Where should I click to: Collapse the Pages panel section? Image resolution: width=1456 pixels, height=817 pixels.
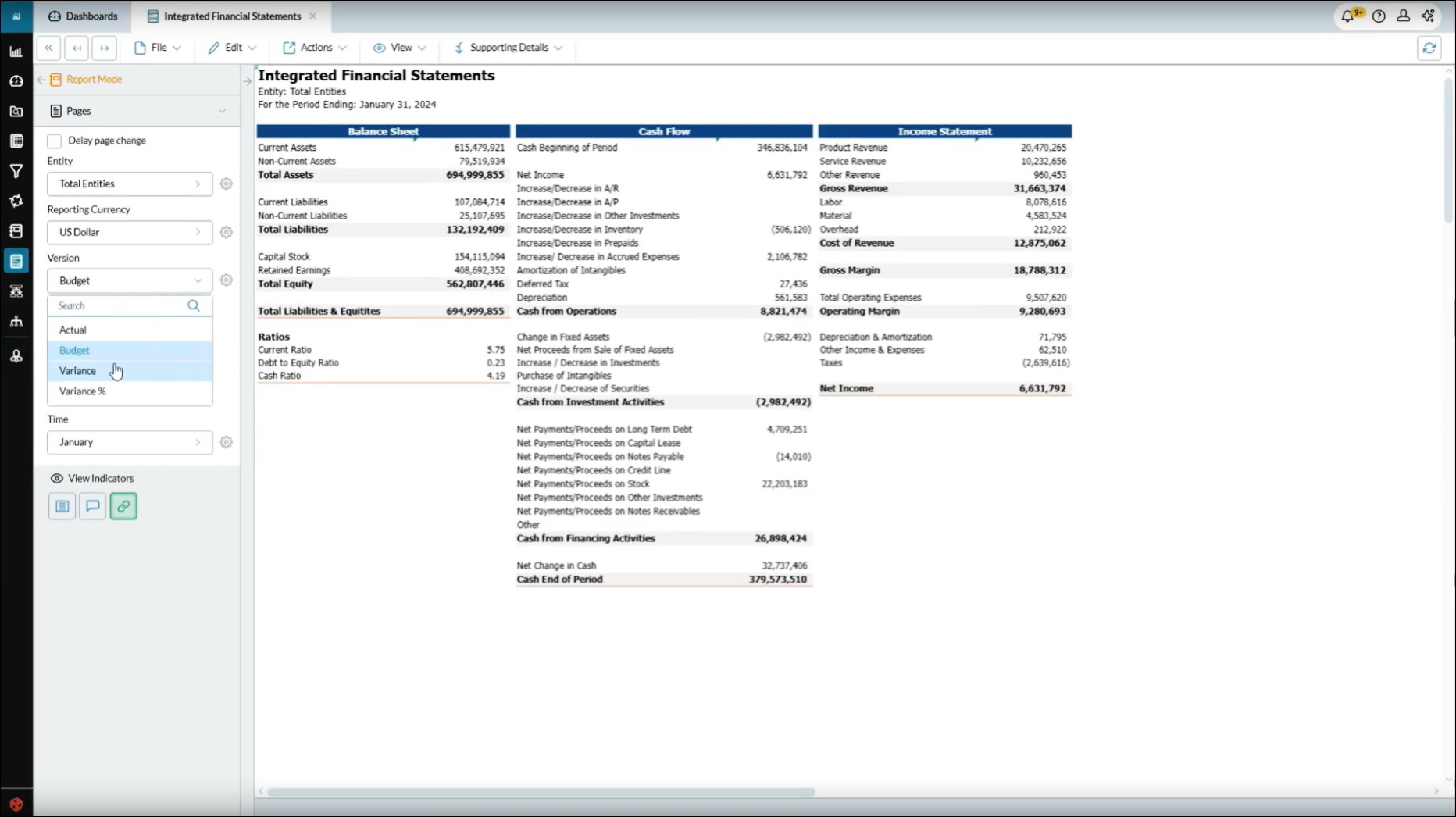tap(222, 111)
